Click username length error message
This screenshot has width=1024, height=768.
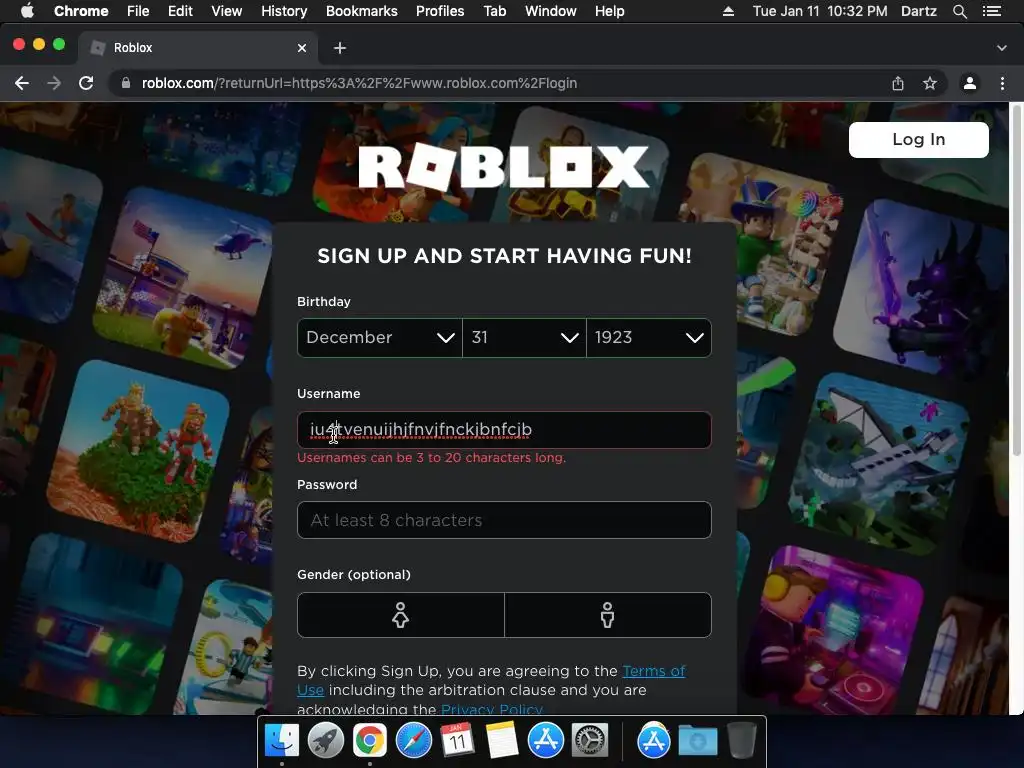(431, 458)
